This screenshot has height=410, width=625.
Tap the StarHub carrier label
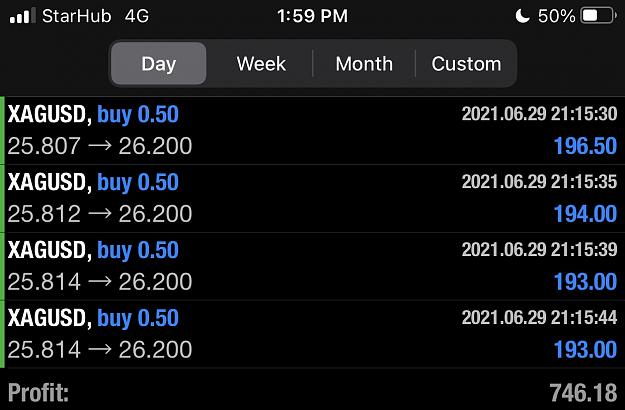77,16
